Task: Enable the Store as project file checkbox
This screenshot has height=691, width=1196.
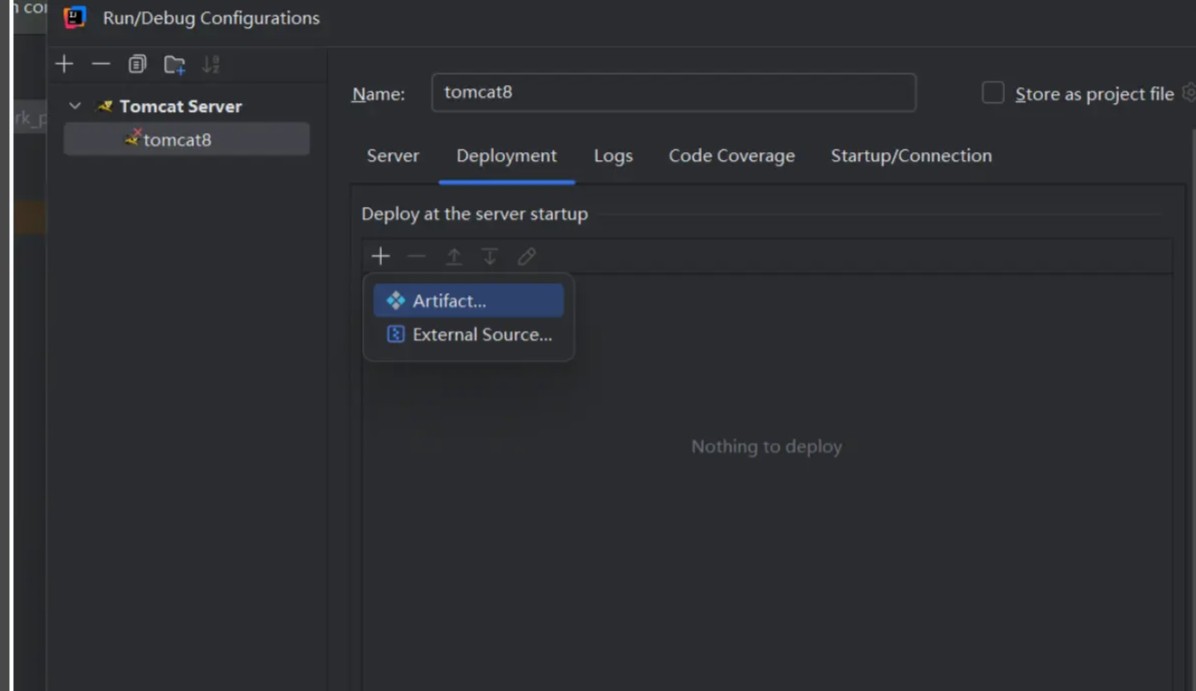Action: (x=993, y=93)
